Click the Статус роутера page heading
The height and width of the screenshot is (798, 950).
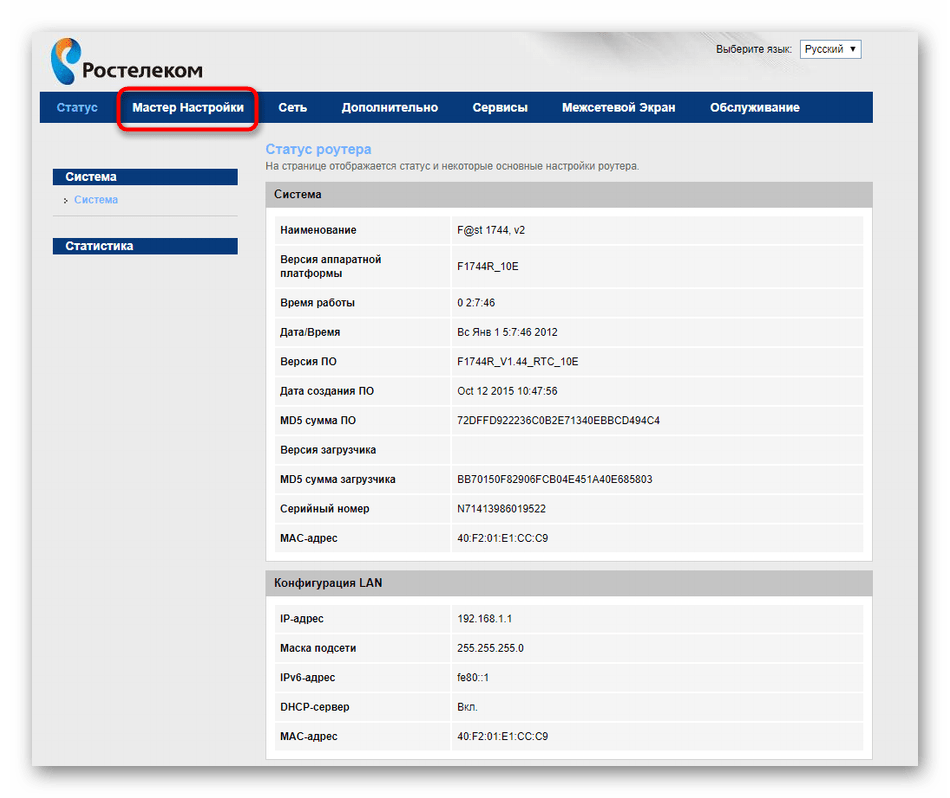(x=318, y=149)
